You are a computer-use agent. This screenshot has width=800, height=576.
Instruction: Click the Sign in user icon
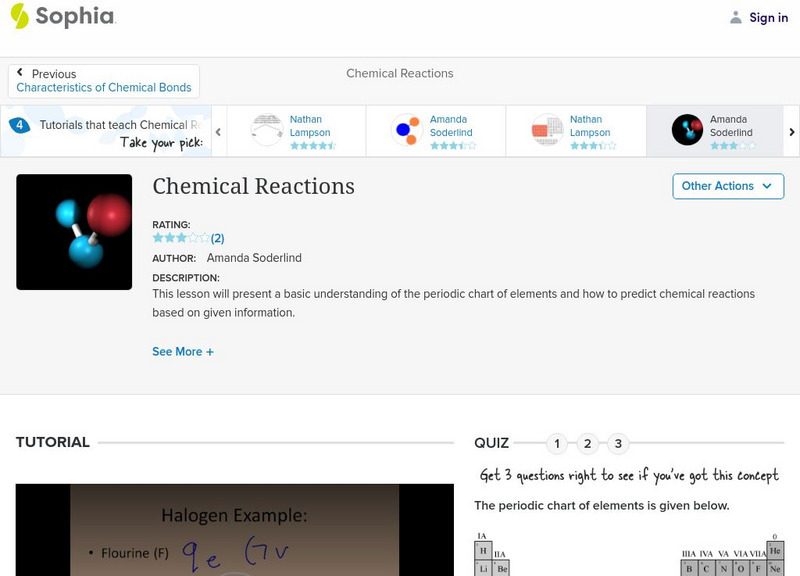pyautogui.click(x=736, y=17)
